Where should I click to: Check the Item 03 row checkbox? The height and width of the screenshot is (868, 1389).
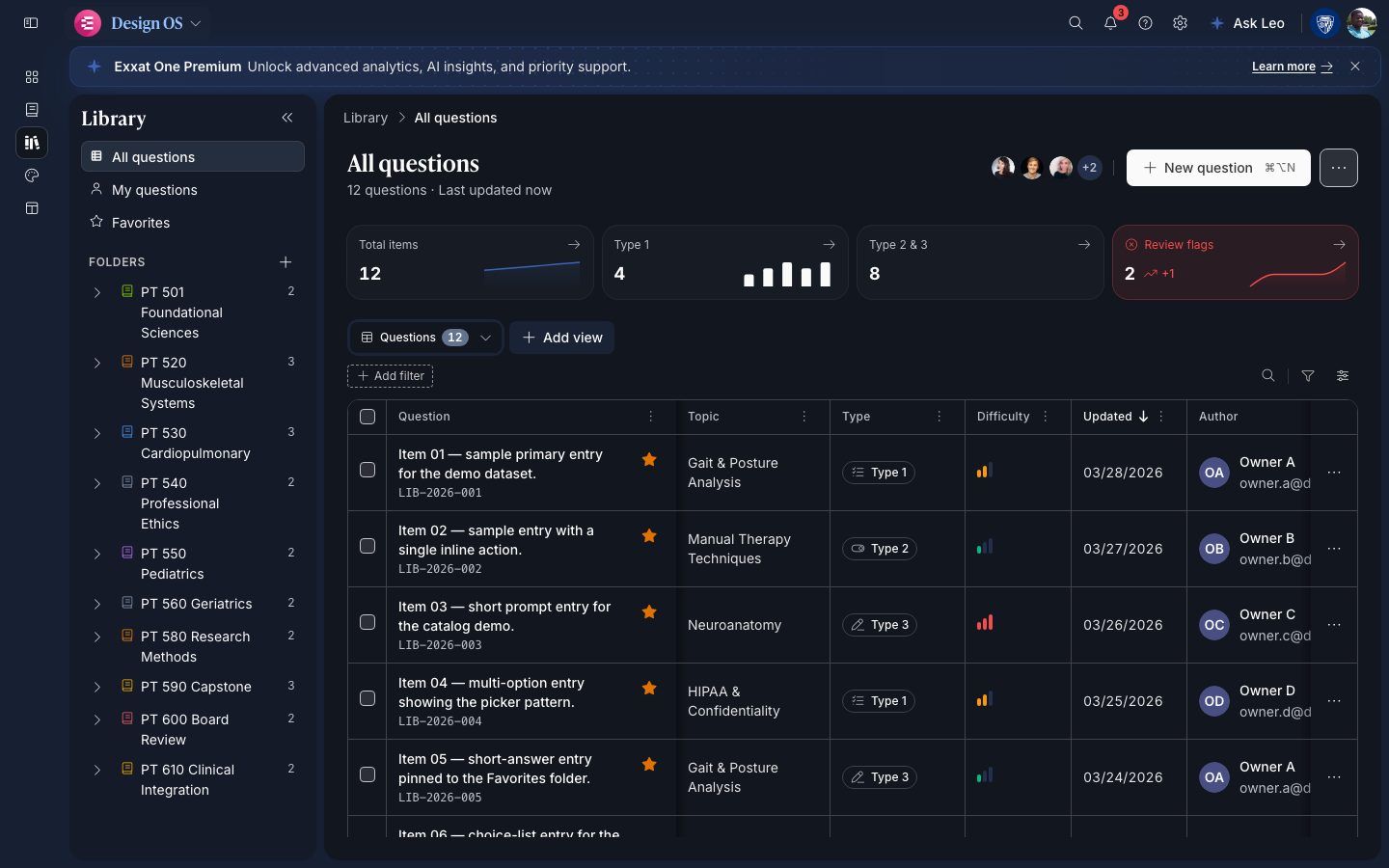pyautogui.click(x=368, y=622)
